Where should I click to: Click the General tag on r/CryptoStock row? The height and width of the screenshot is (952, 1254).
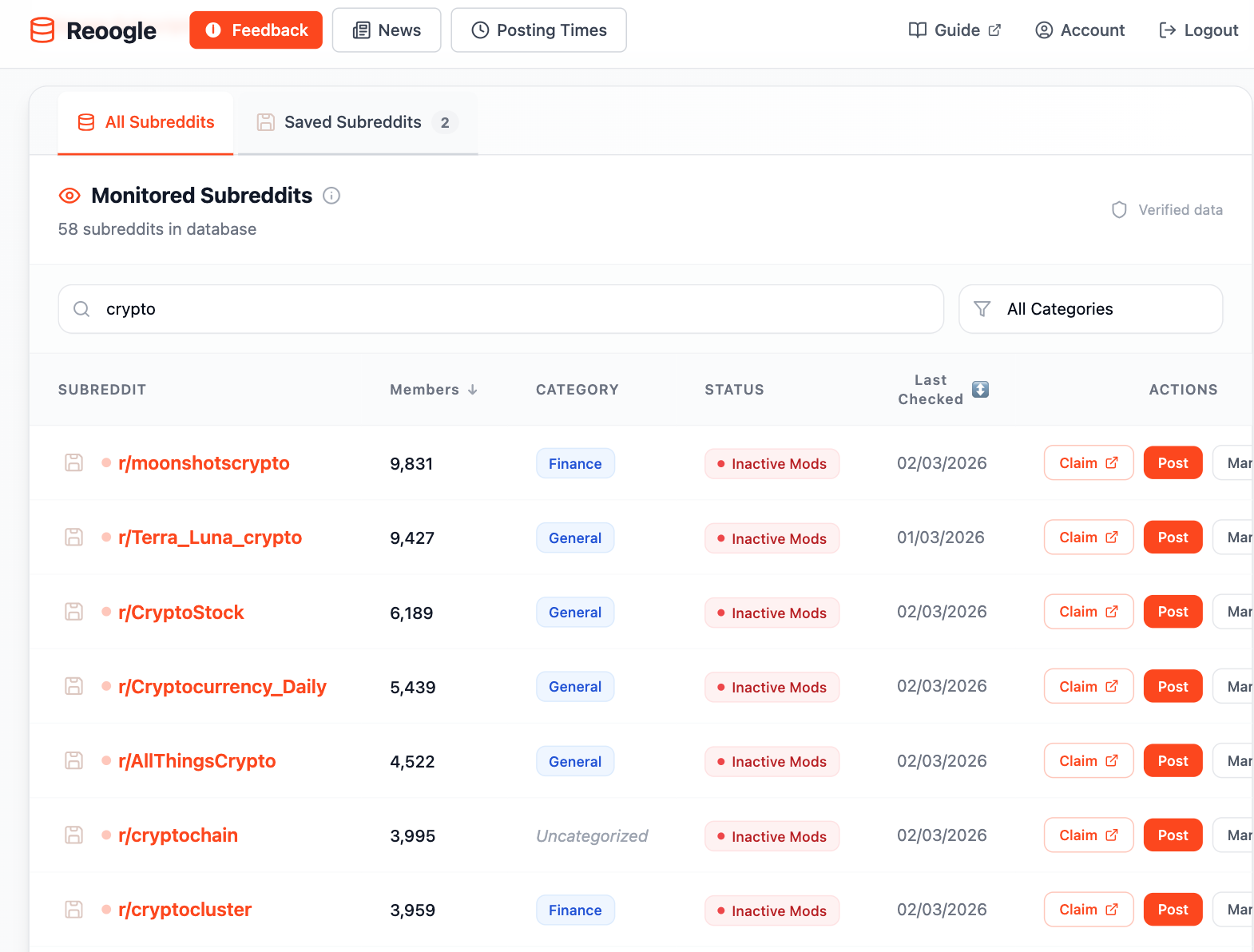coord(575,613)
